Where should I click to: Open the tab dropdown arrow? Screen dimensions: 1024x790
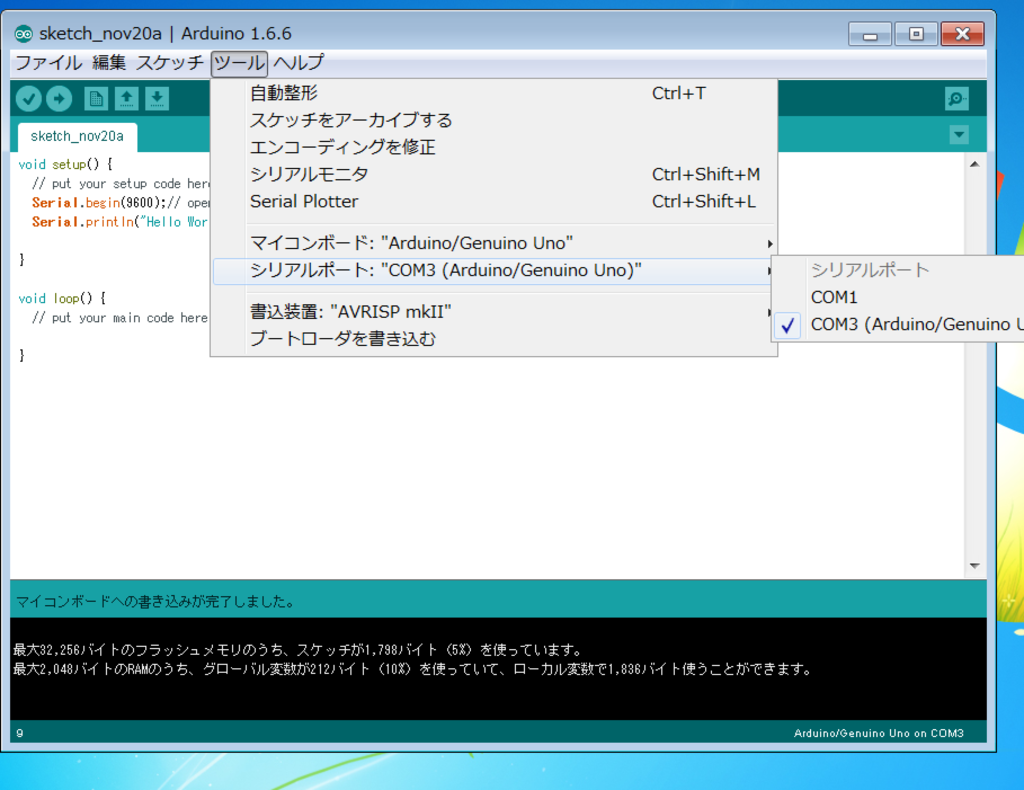(959, 135)
